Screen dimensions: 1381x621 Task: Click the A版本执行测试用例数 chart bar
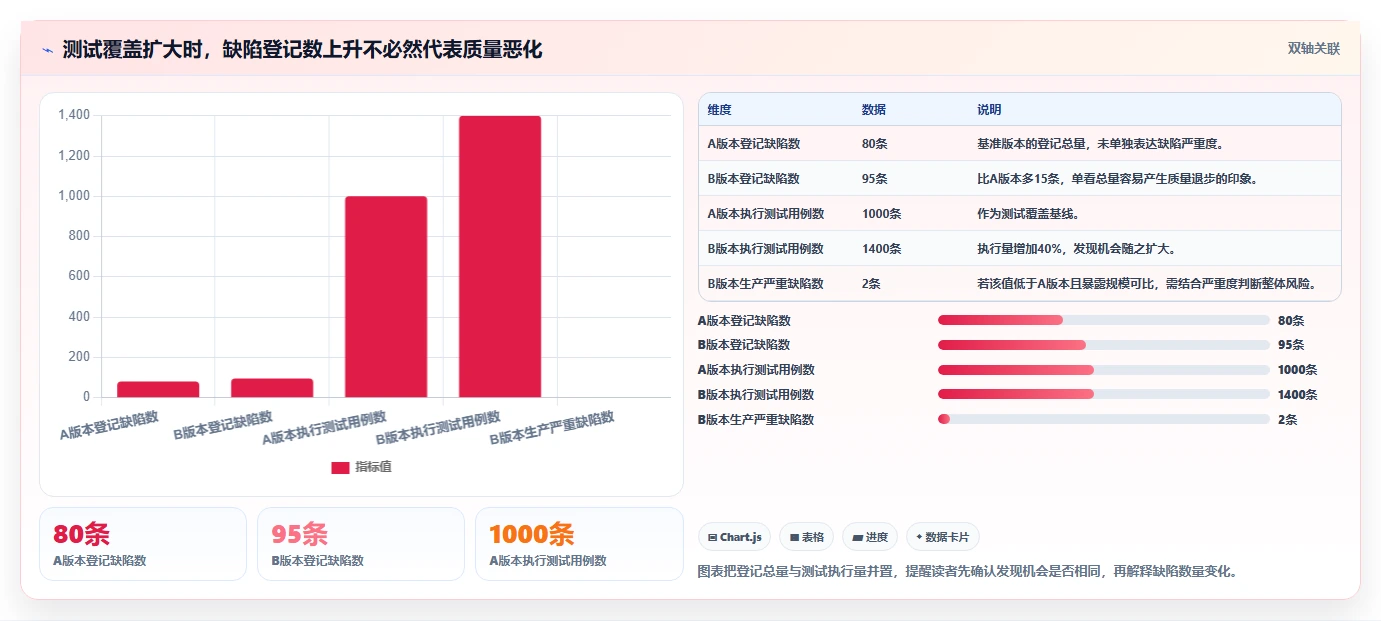tap(386, 297)
